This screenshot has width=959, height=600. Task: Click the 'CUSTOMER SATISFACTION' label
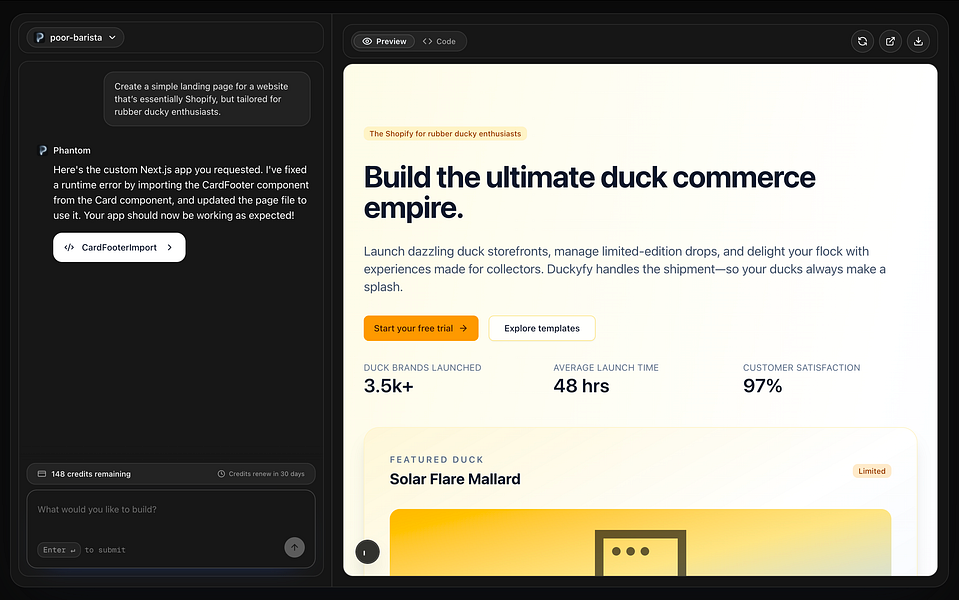802,368
